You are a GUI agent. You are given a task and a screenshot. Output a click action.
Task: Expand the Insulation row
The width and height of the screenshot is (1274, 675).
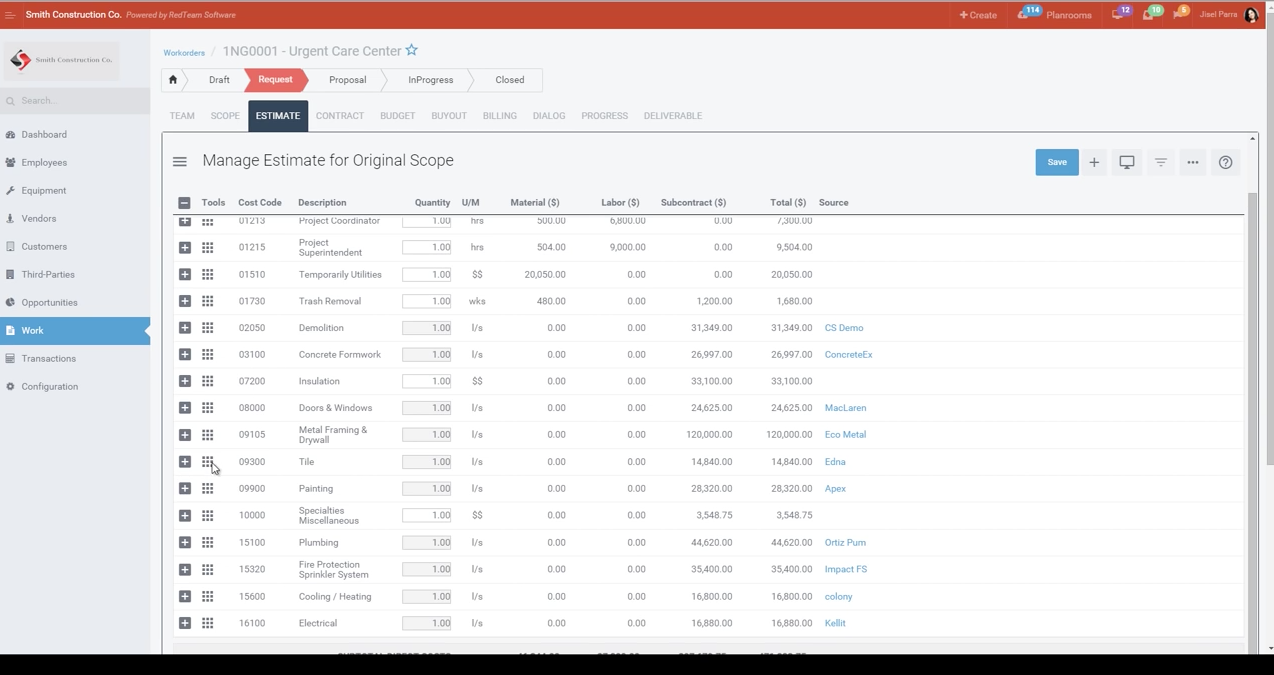click(x=184, y=381)
